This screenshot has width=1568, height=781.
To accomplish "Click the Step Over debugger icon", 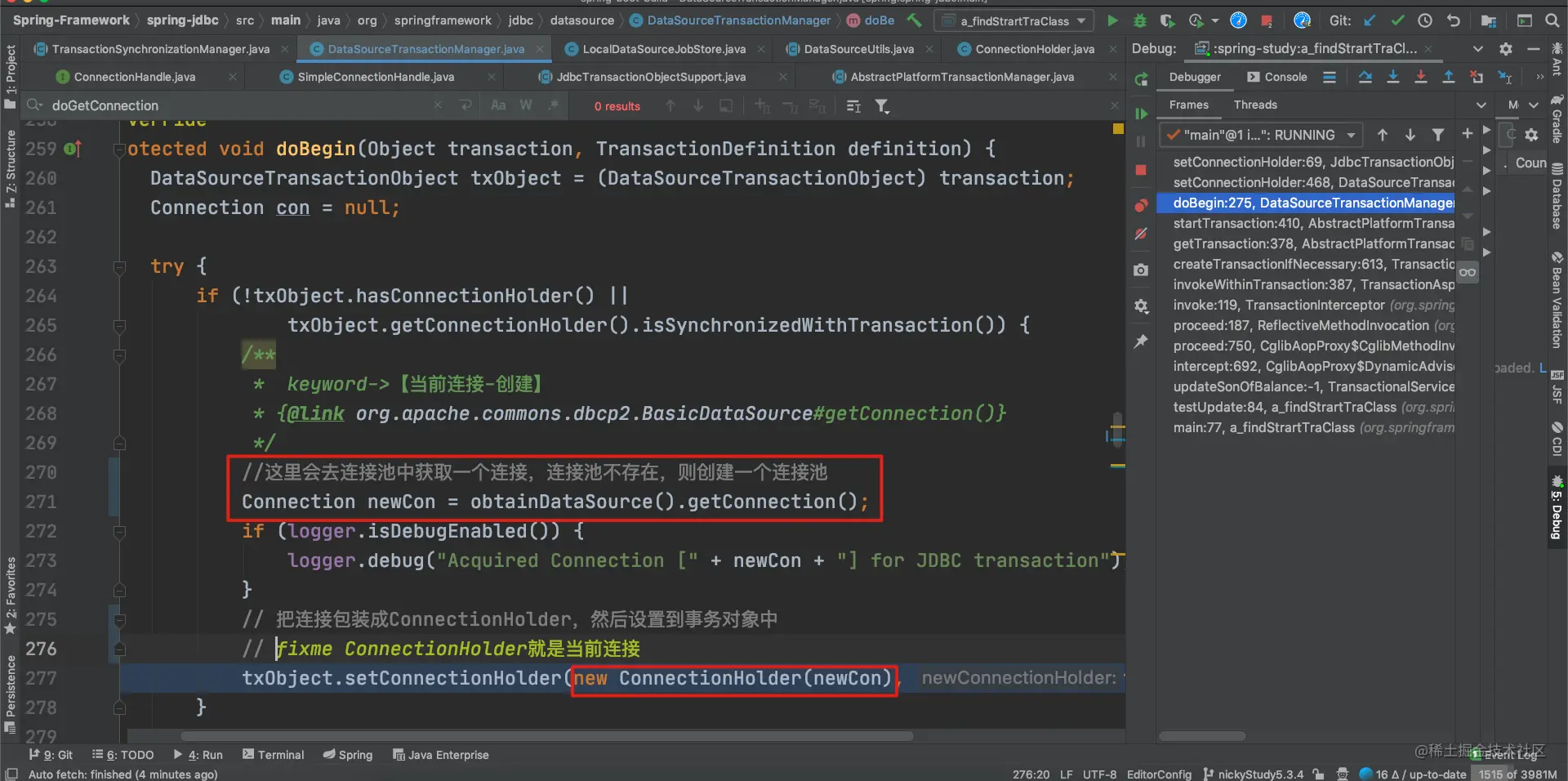I will tap(1365, 77).
